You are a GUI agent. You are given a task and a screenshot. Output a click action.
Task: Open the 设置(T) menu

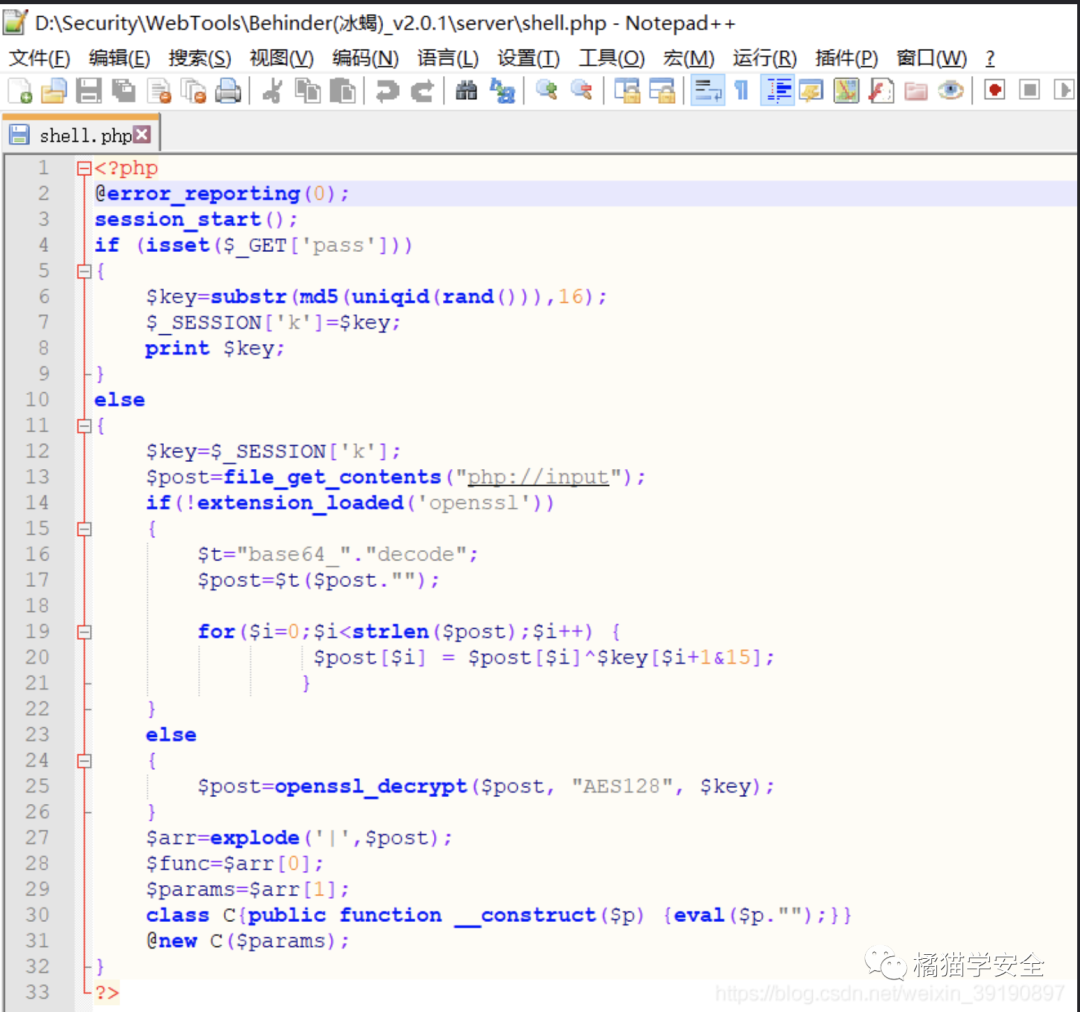tap(528, 58)
